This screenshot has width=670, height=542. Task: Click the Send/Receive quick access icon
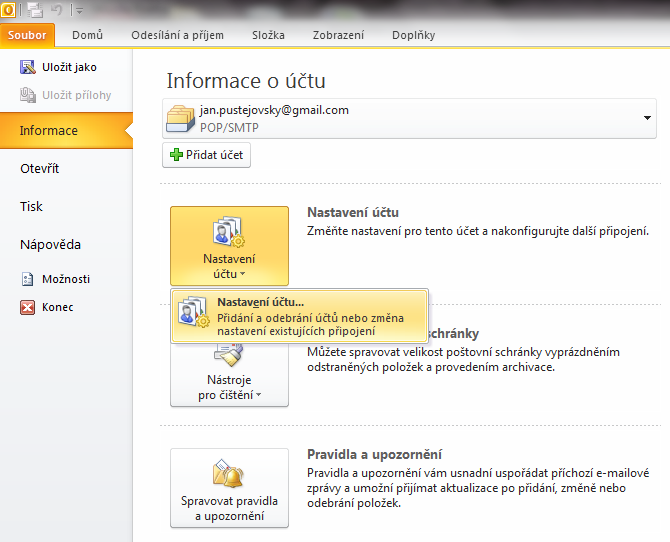[x=35, y=10]
